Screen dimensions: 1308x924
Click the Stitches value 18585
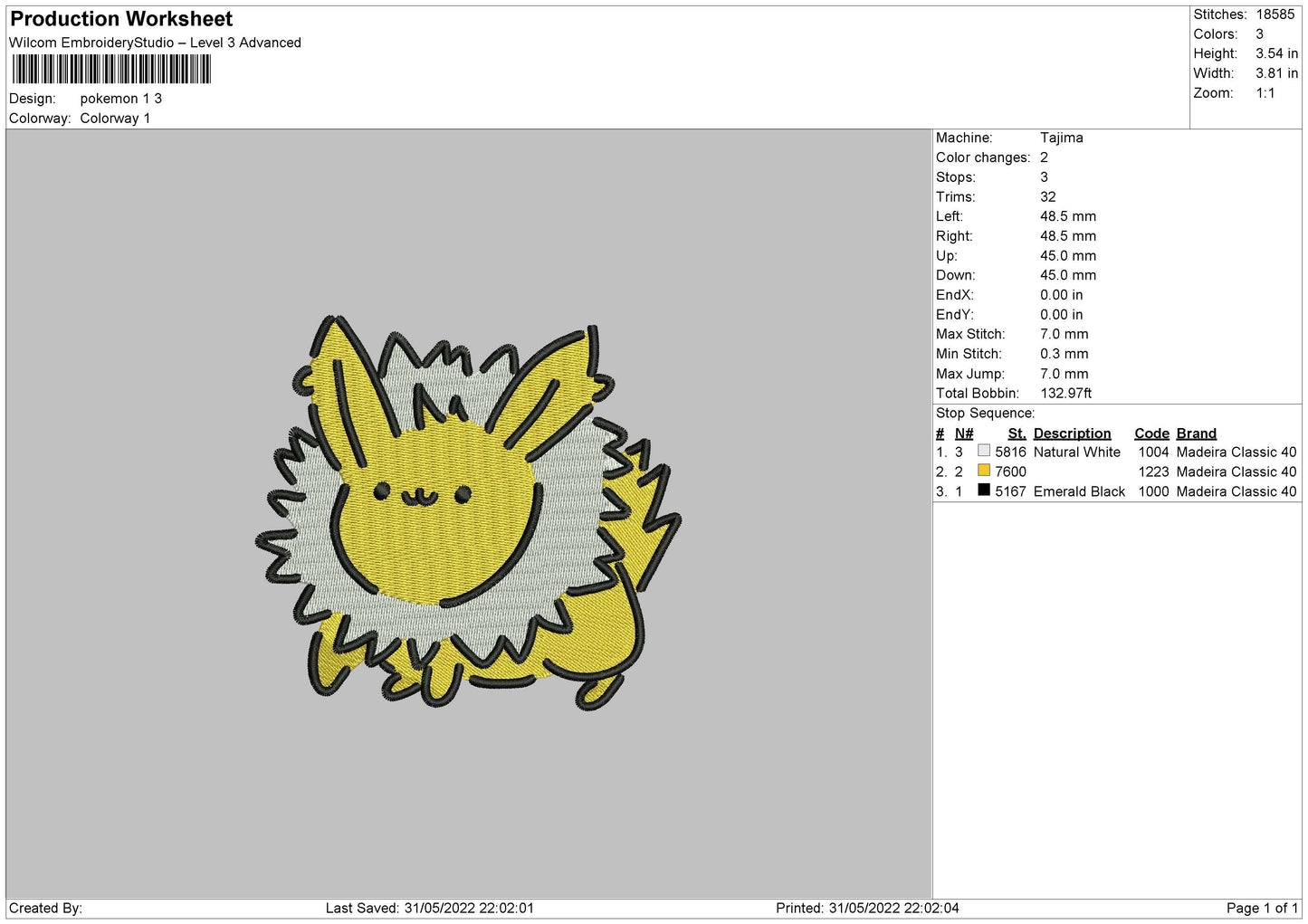point(1275,14)
